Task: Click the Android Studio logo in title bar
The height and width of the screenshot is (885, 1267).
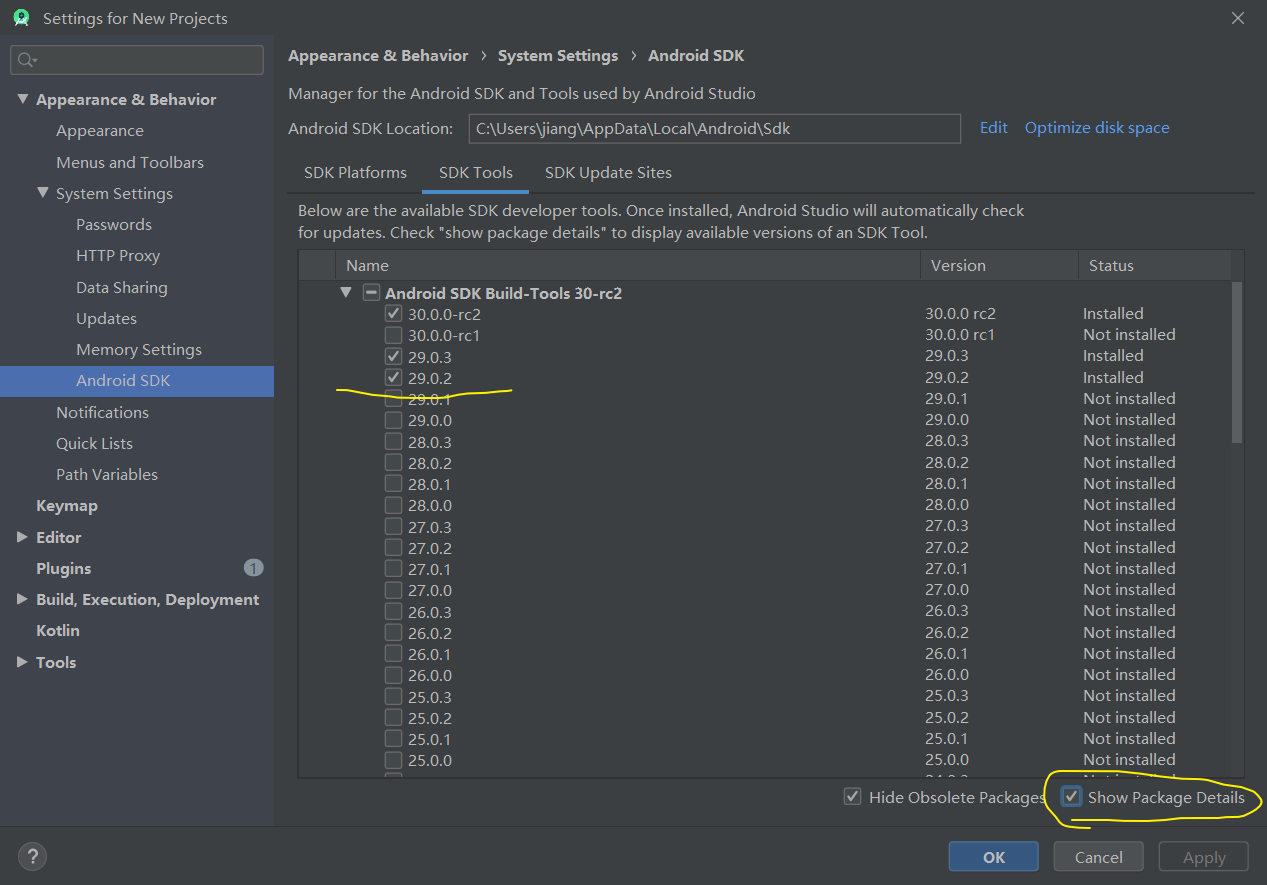Action: coord(21,17)
